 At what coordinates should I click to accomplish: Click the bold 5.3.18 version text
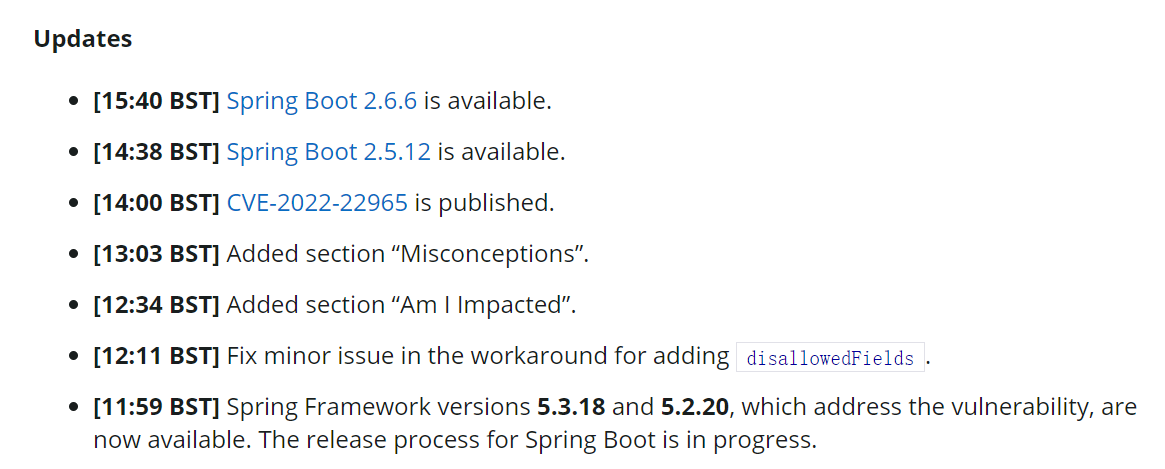[x=571, y=407]
